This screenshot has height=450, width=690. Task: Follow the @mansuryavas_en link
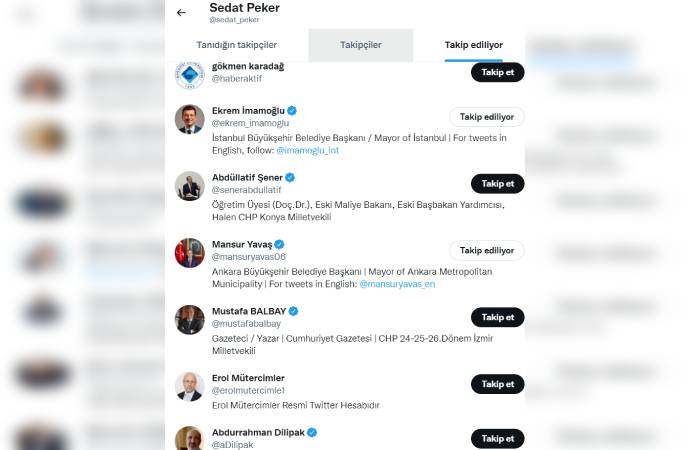tap(397, 284)
